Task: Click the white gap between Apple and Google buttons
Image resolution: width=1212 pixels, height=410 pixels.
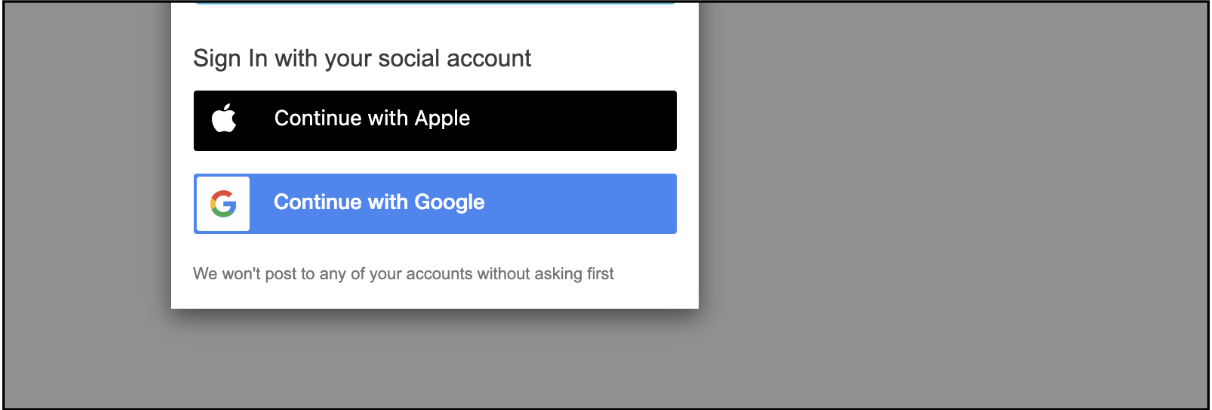Action: 435,162
